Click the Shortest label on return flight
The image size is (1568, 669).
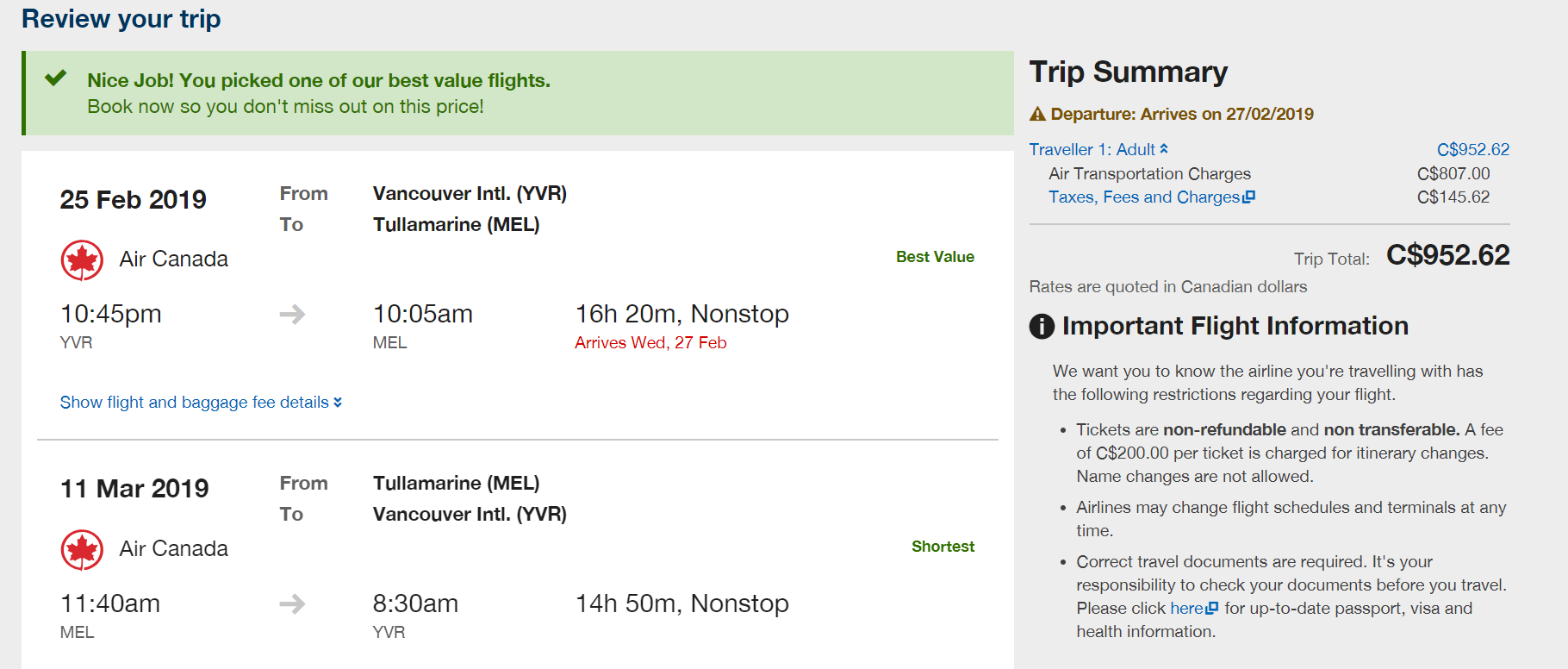pos(943,547)
